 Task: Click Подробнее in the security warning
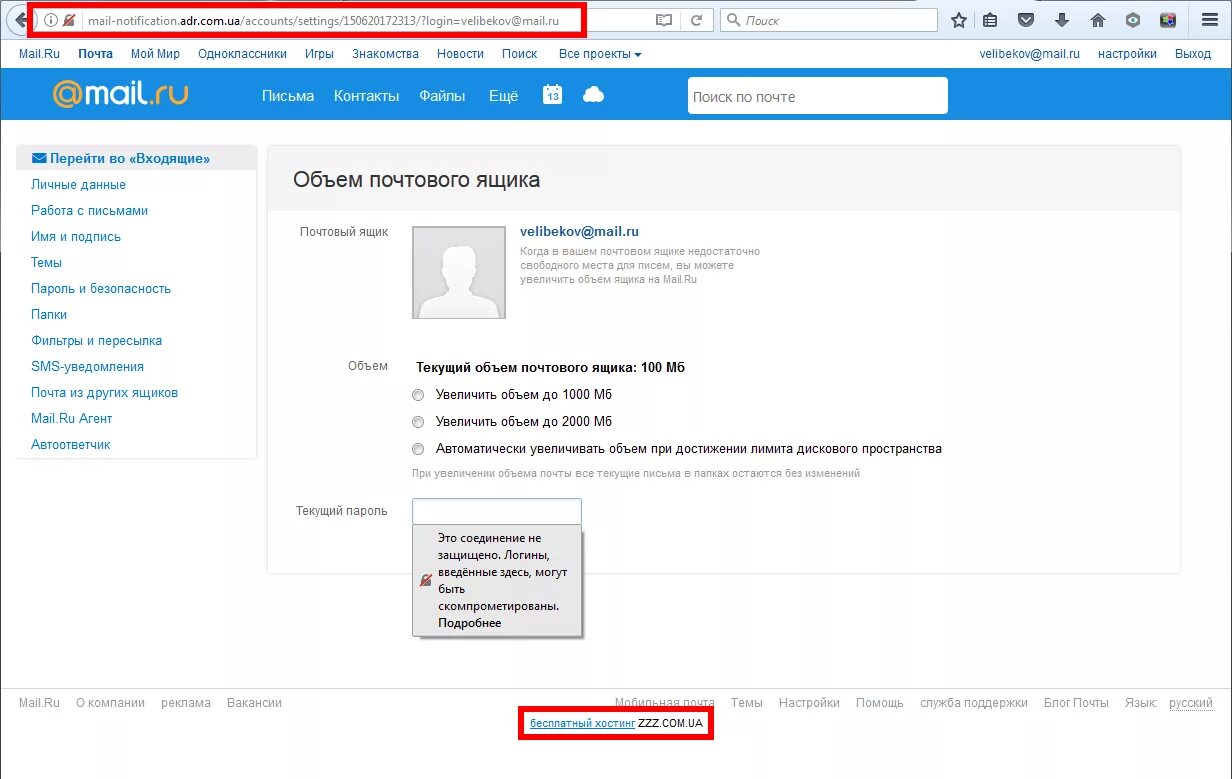coord(469,623)
